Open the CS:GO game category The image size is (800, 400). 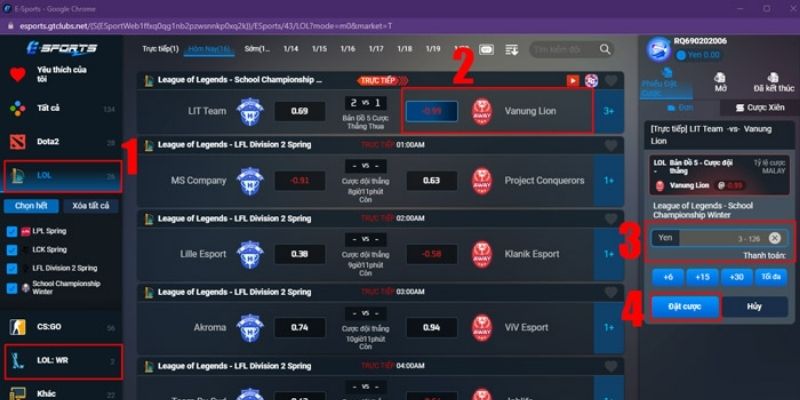(x=61, y=327)
